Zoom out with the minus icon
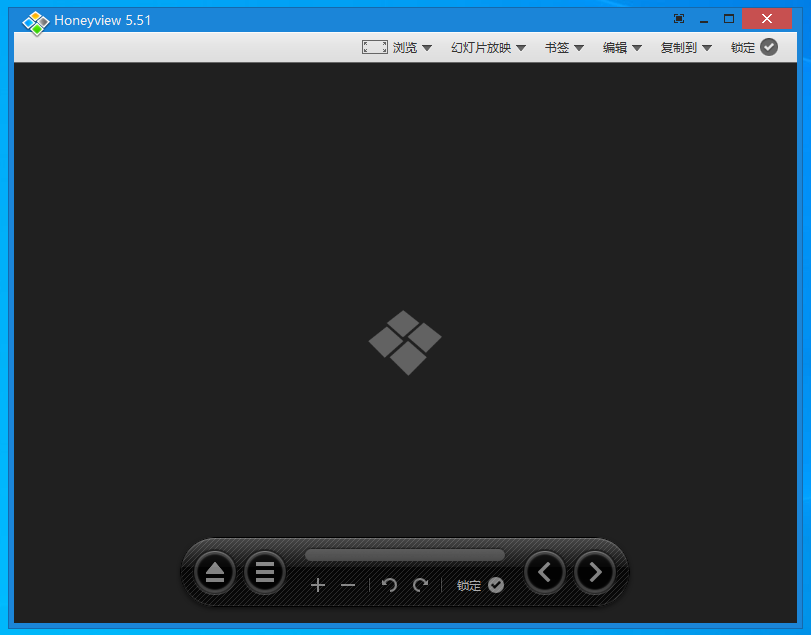 [348, 585]
